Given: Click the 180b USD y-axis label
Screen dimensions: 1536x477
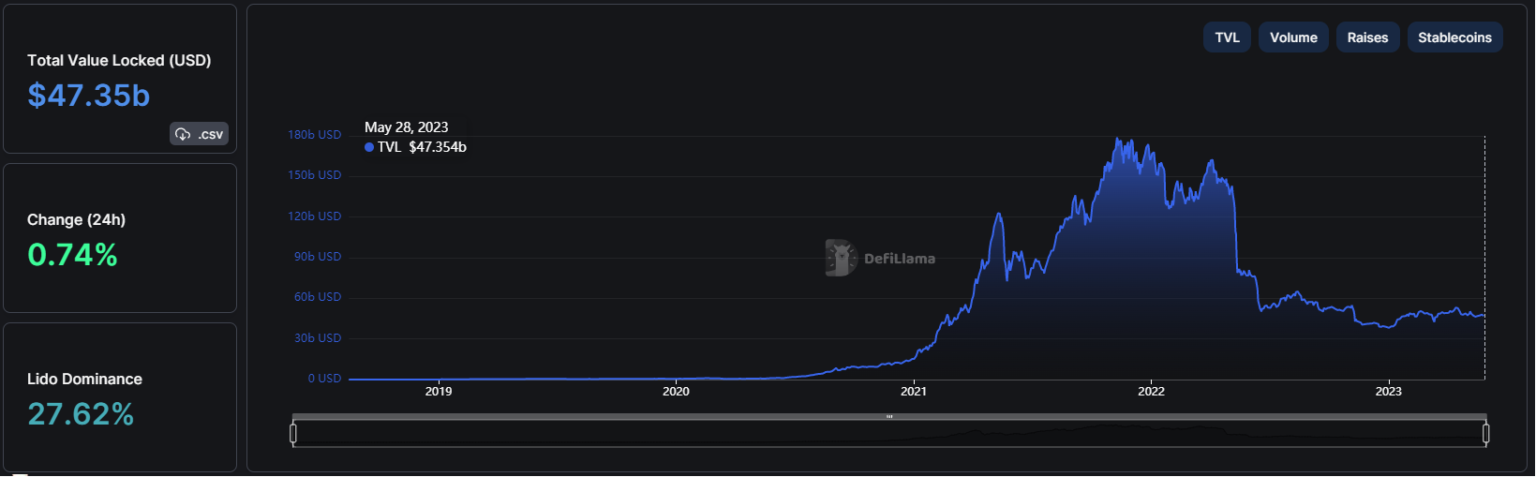Looking at the screenshot, I should click(x=316, y=135).
